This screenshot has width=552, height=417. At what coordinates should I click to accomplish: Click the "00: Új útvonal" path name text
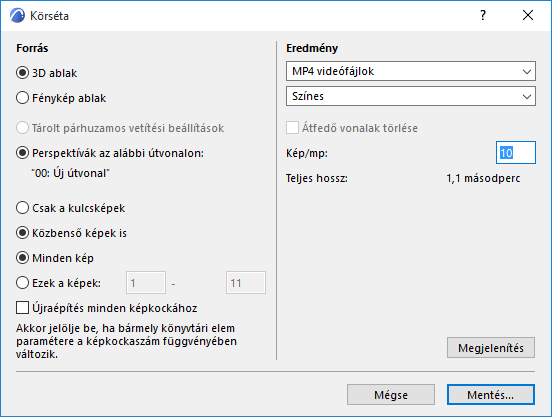pyautogui.click(x=71, y=173)
